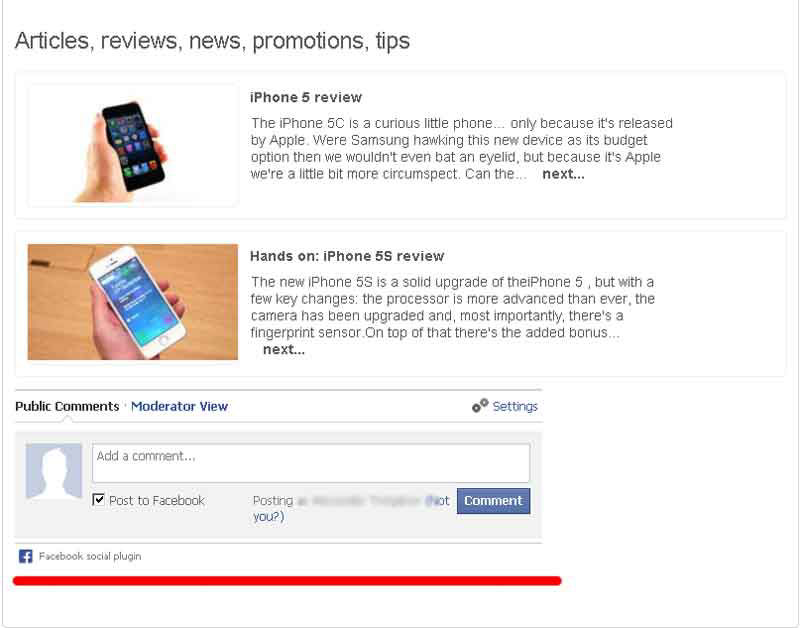The width and height of the screenshot is (800, 628).
Task: Click the black iPhone 5 thumbnail image
Action: (133, 145)
